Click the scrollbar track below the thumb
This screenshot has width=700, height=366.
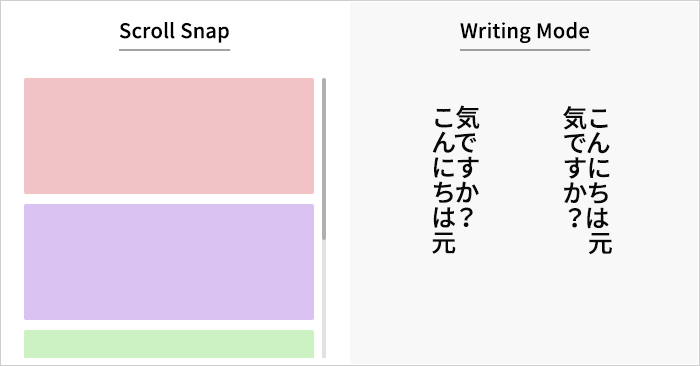324,299
